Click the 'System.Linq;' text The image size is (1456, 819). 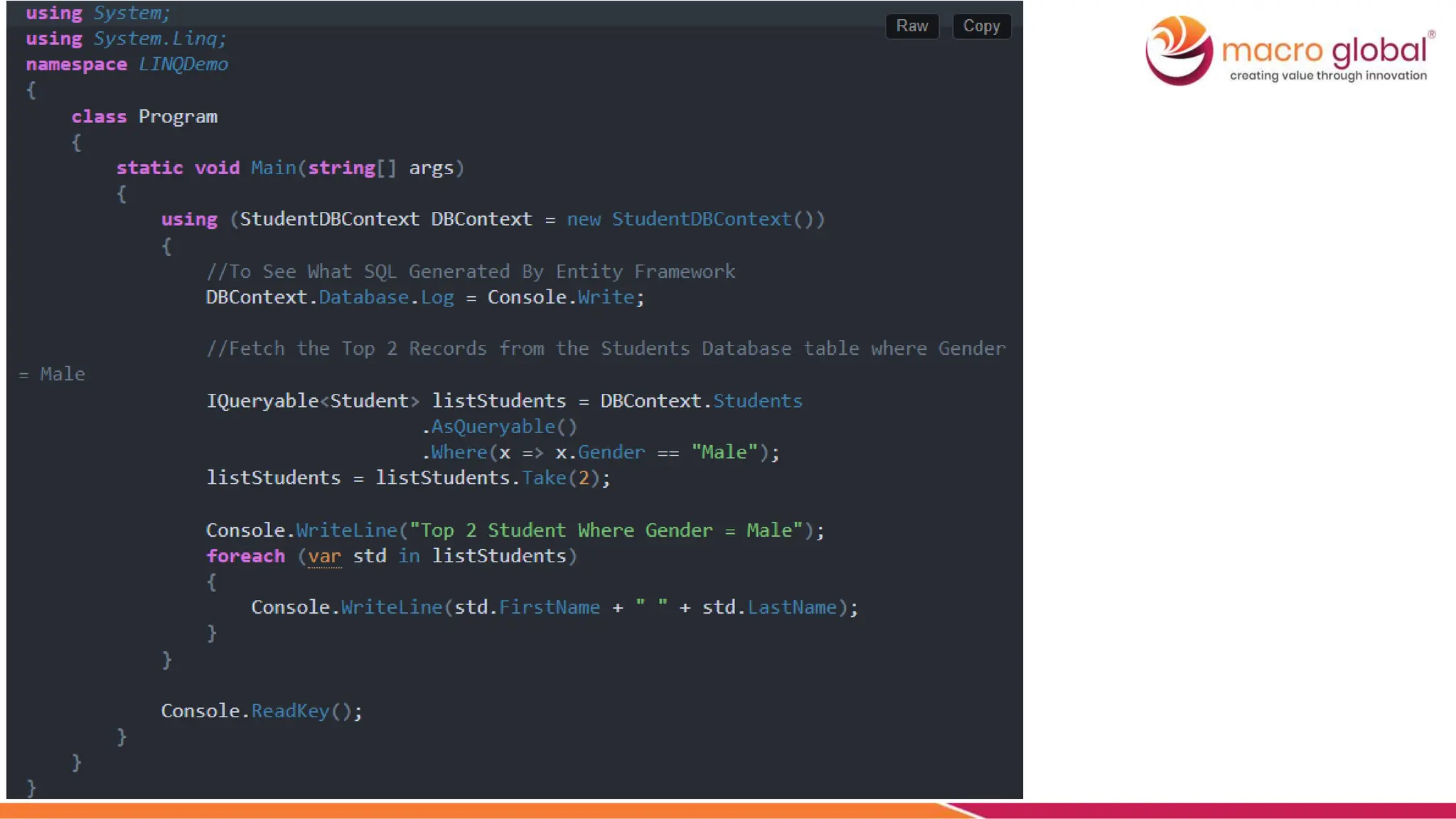click(160, 38)
